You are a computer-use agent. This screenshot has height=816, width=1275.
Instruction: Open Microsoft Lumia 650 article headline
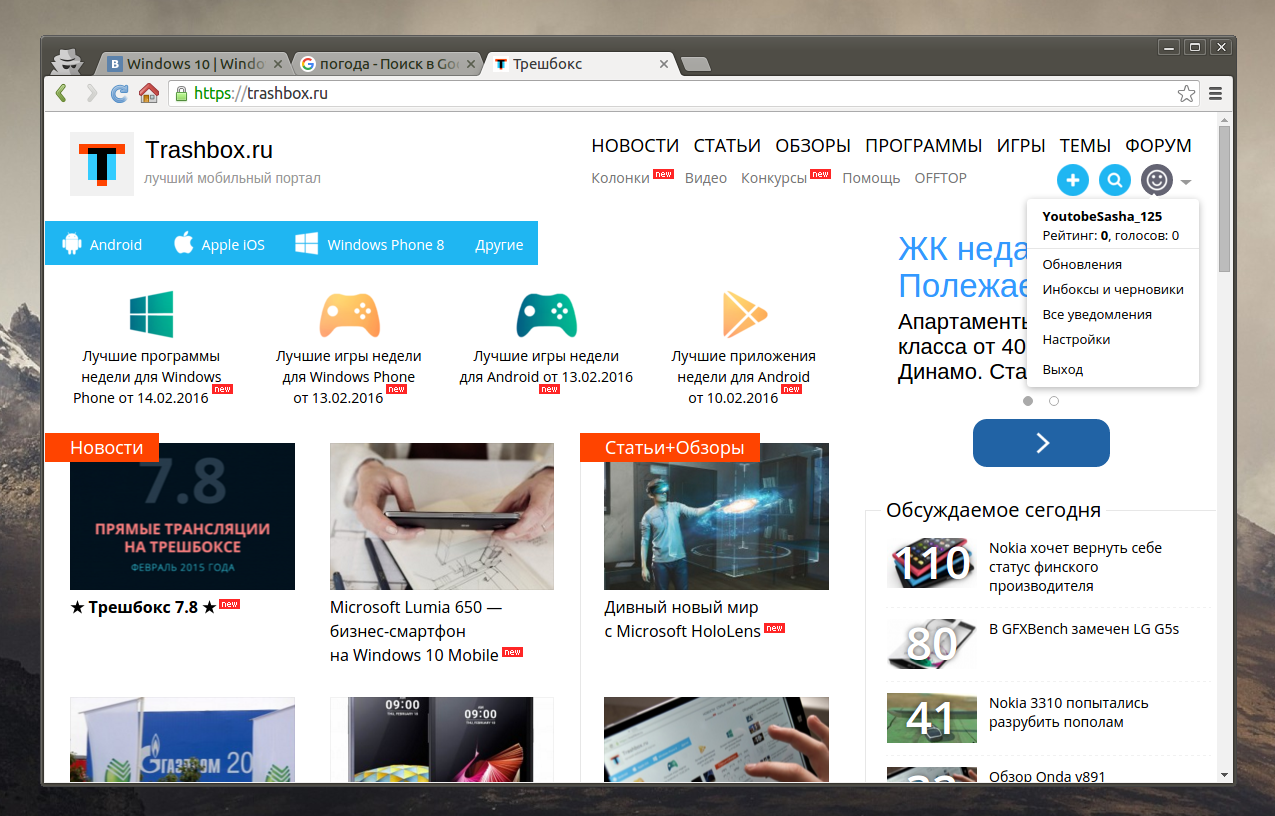click(416, 631)
